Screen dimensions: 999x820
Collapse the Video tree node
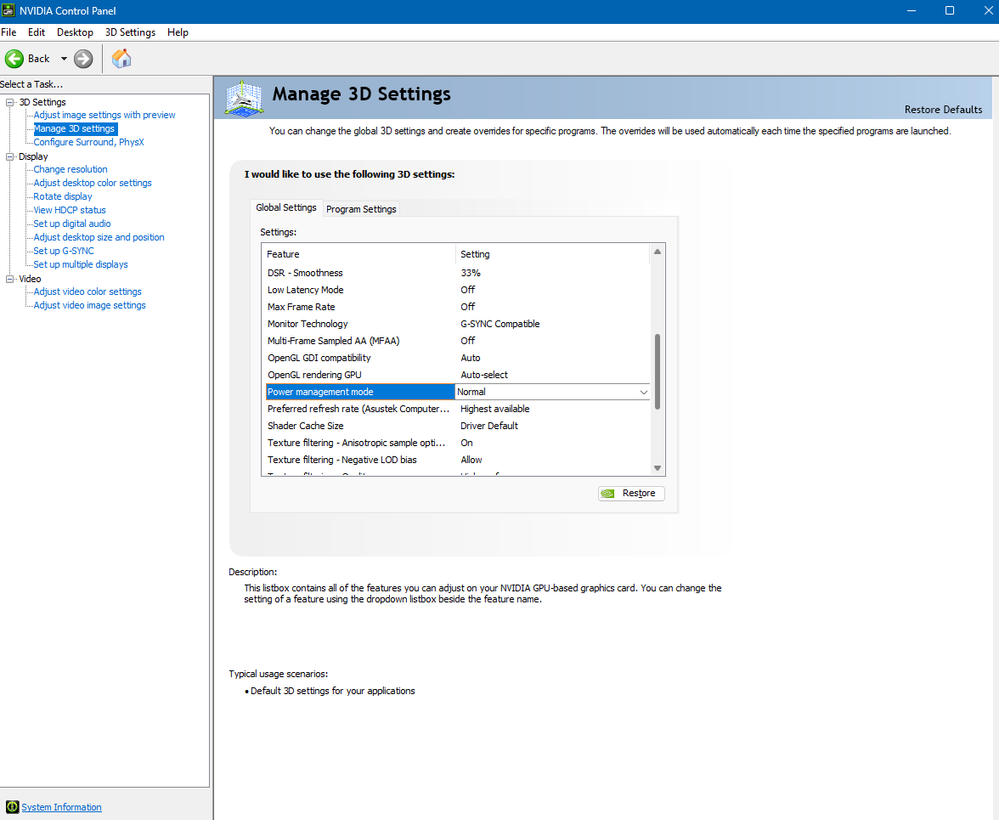tap(10, 278)
